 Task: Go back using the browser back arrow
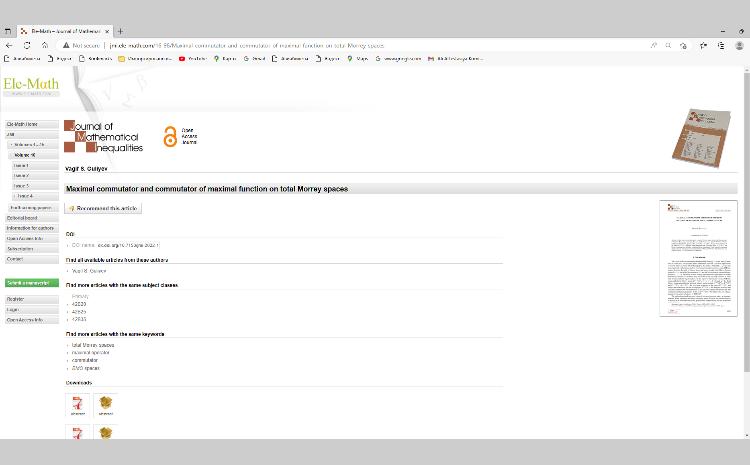click(9, 45)
